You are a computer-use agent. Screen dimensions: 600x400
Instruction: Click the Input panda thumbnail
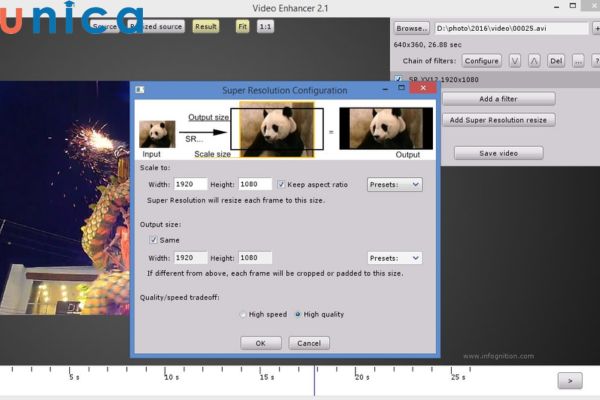coord(157,133)
